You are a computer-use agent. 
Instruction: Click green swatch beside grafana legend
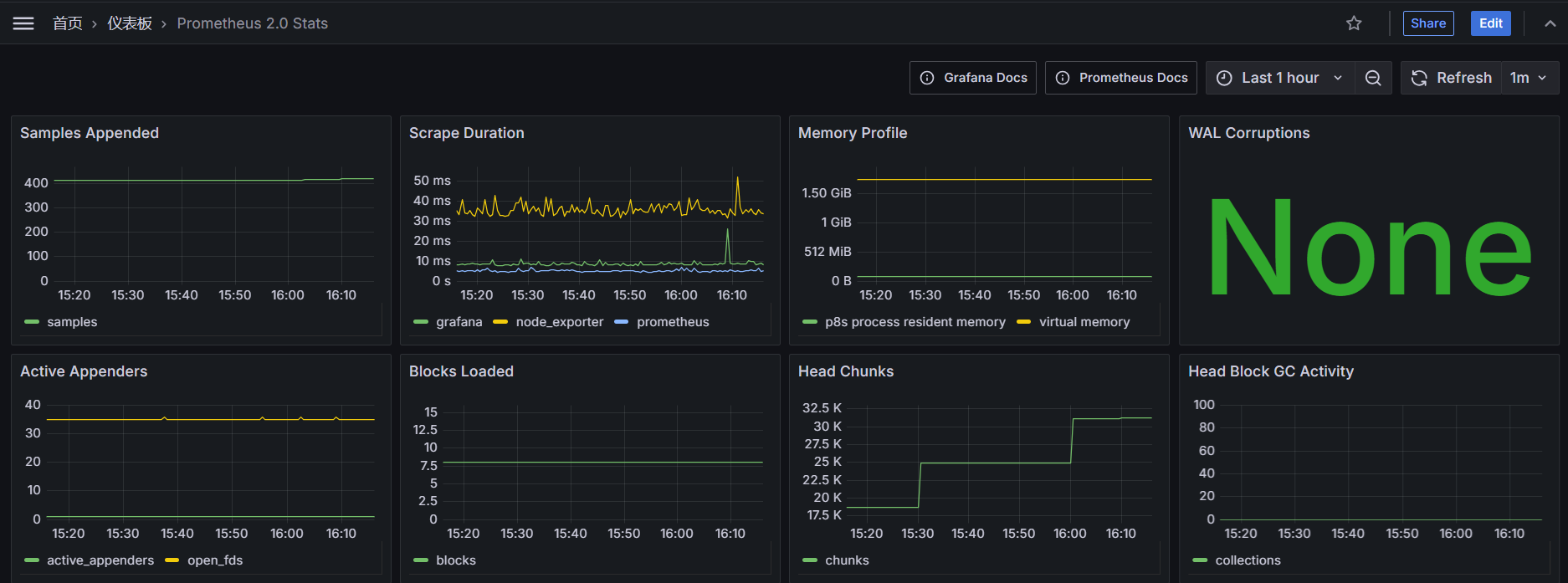(x=420, y=322)
